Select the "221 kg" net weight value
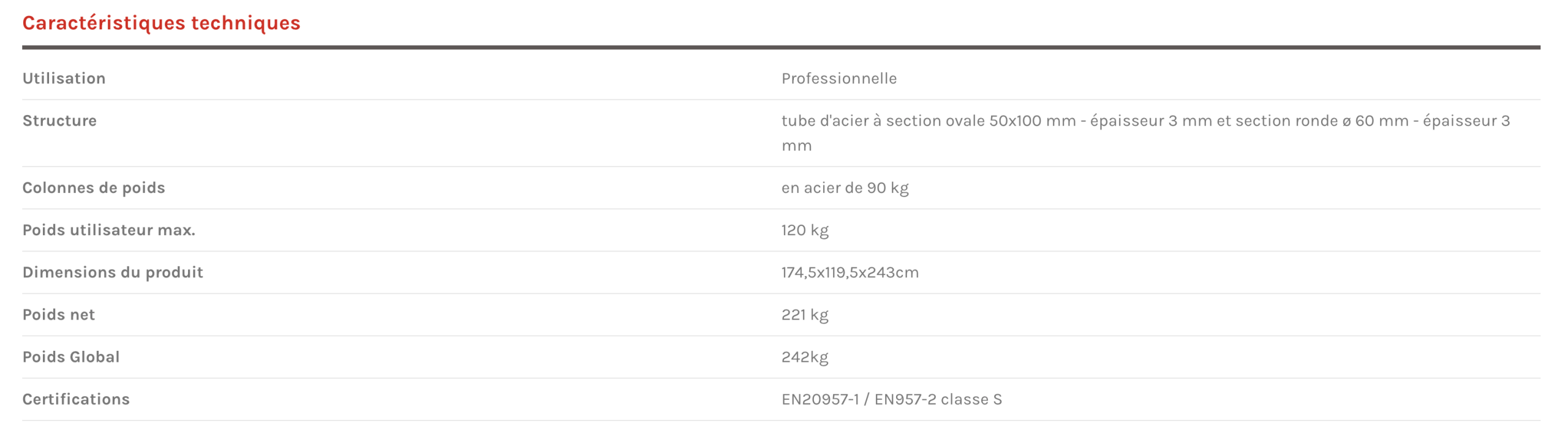This screenshot has width=1568, height=423. [x=804, y=314]
